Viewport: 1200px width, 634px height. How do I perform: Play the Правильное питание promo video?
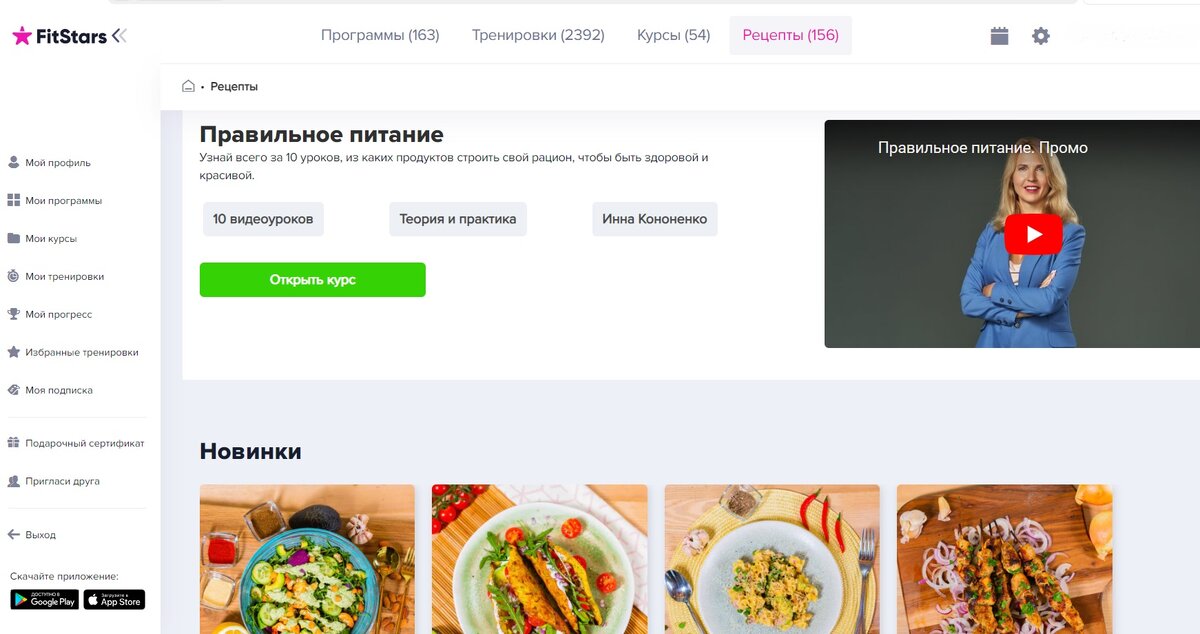pos(1033,234)
